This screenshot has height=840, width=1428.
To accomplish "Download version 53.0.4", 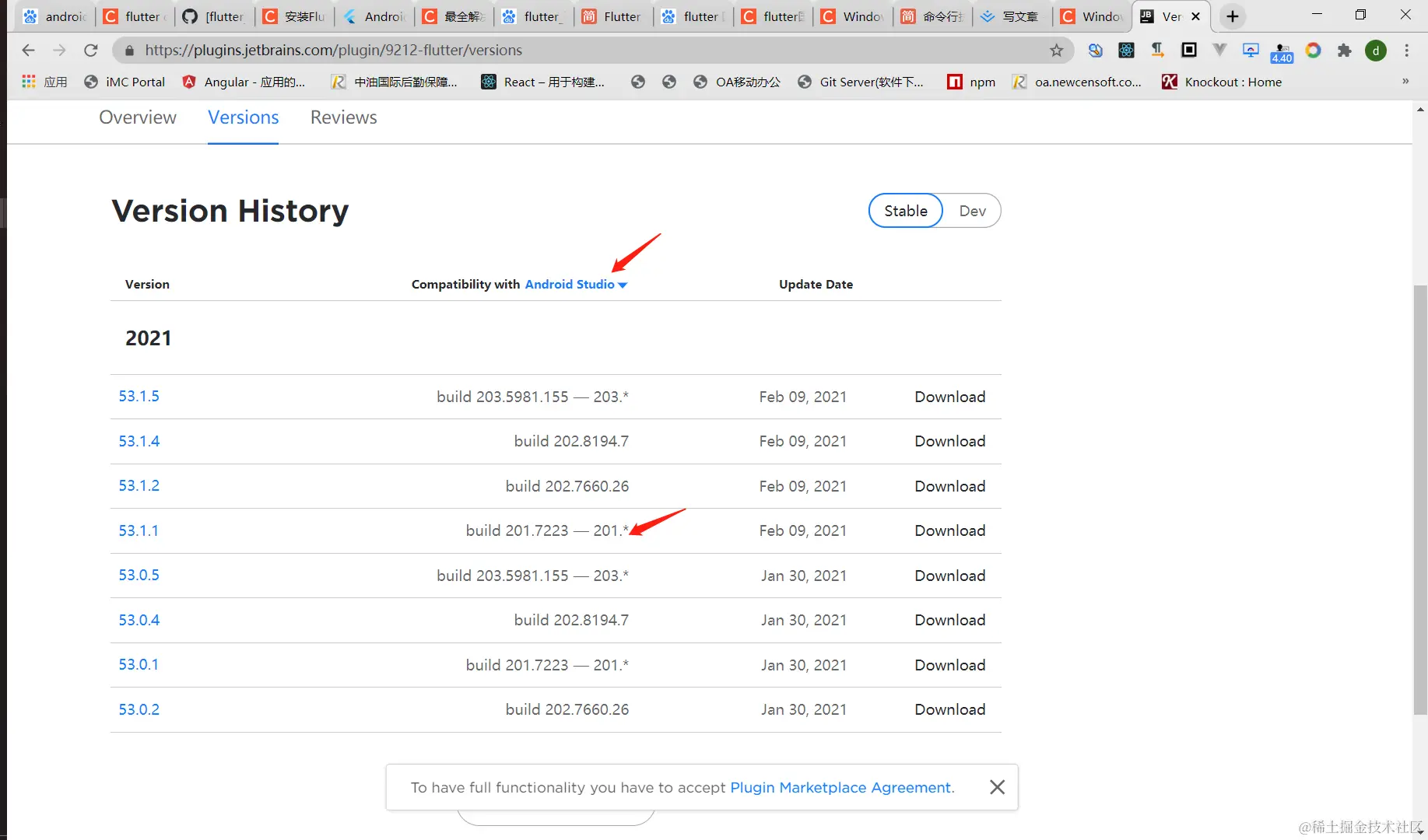I will (x=949, y=620).
